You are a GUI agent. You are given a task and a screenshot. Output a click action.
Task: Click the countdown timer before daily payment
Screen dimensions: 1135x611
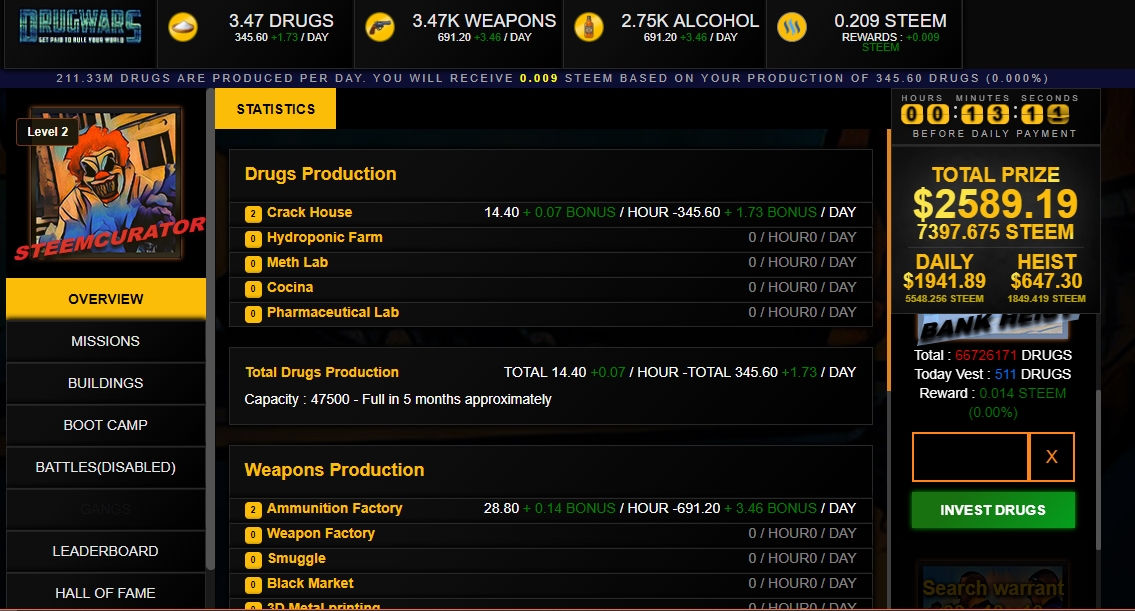coord(984,114)
